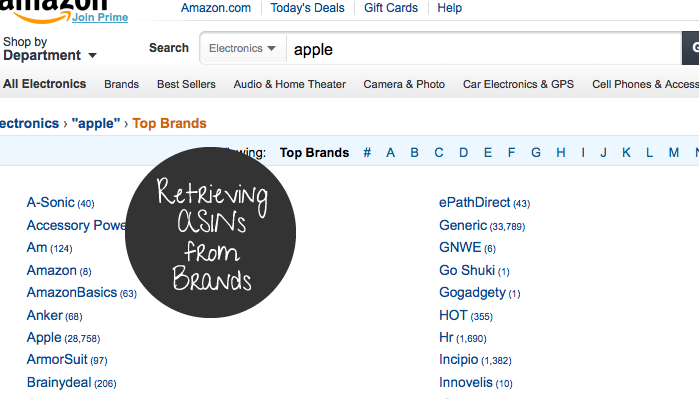Select Top Brands in the alphabet filter
The height and width of the screenshot is (399, 699).
click(x=314, y=153)
